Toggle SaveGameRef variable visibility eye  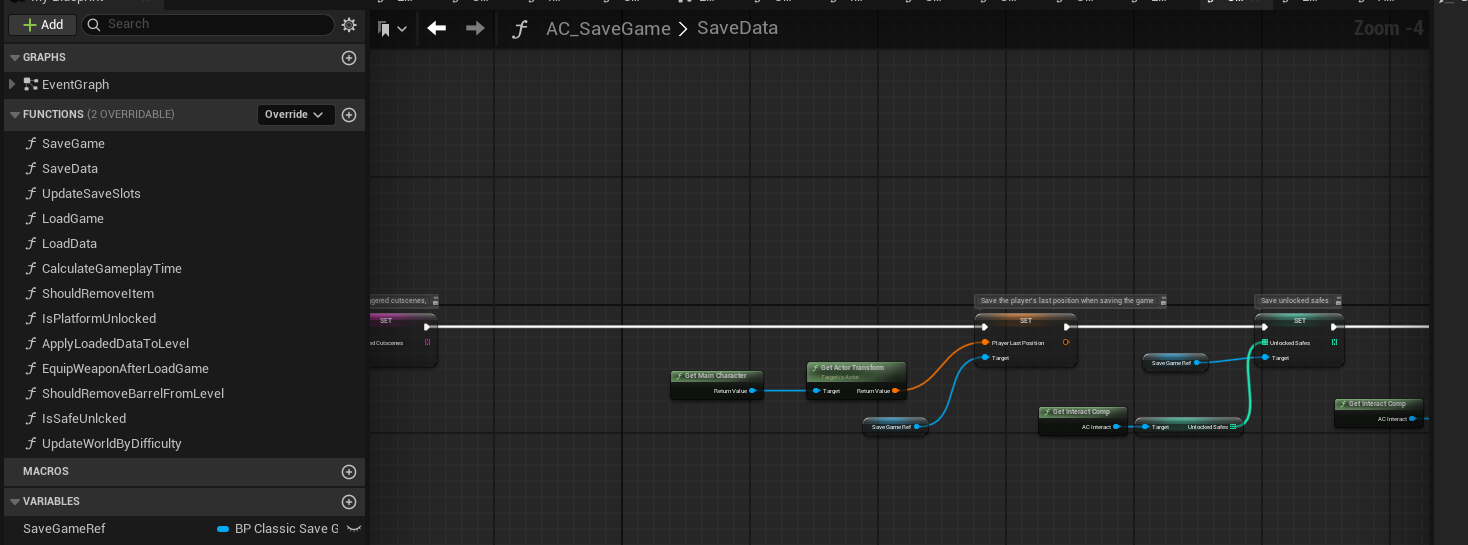click(x=353, y=529)
